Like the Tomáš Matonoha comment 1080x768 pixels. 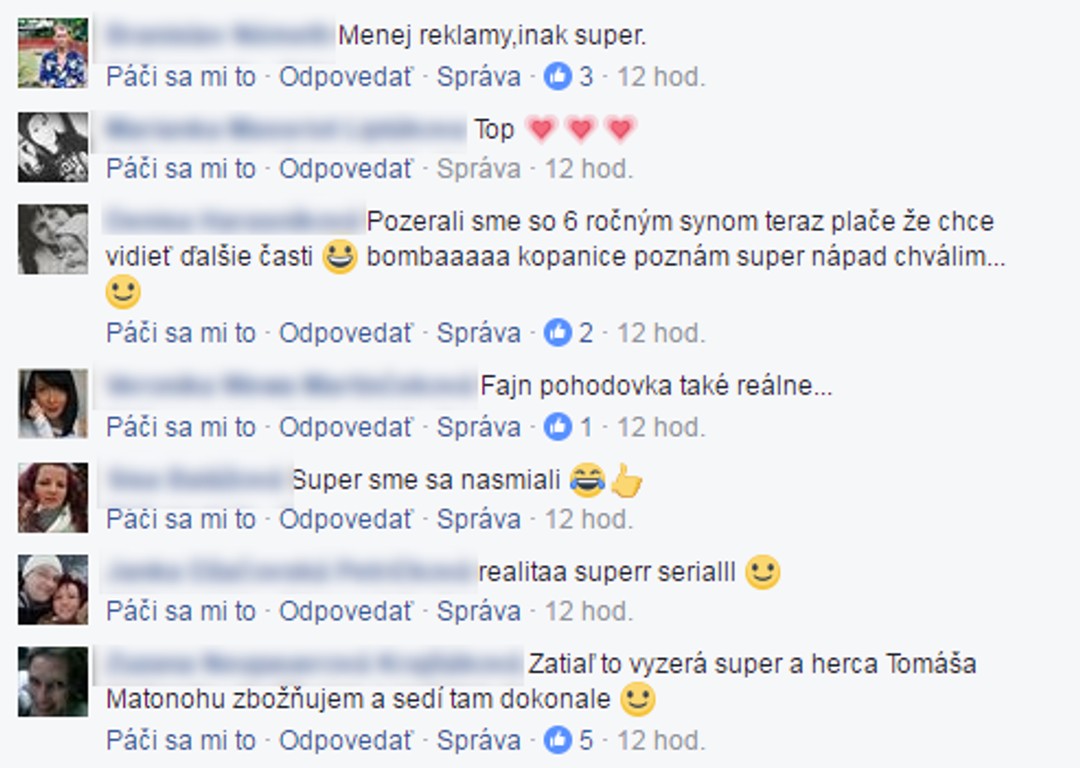(181, 740)
